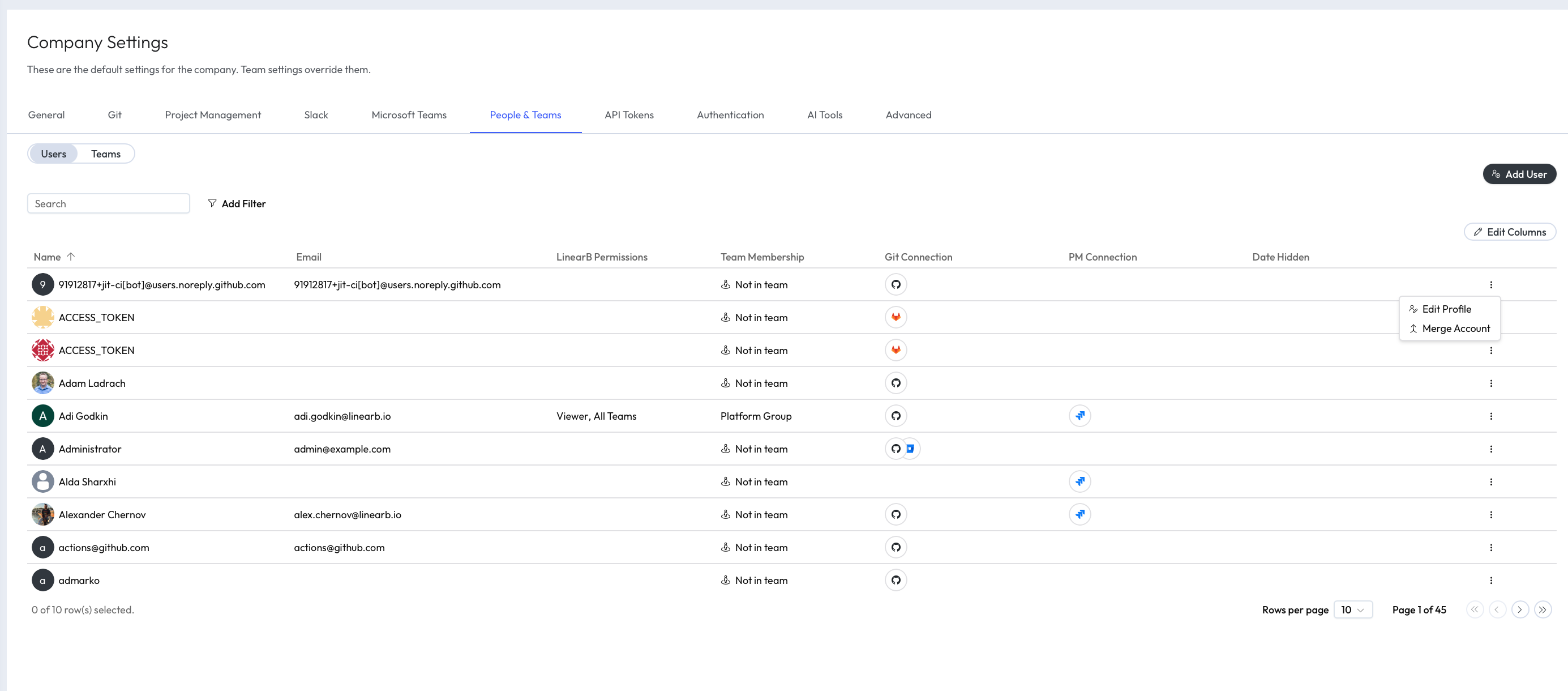Click the GitHub icon for Adi Godkin
This screenshot has height=691, width=1568.
pos(896,416)
